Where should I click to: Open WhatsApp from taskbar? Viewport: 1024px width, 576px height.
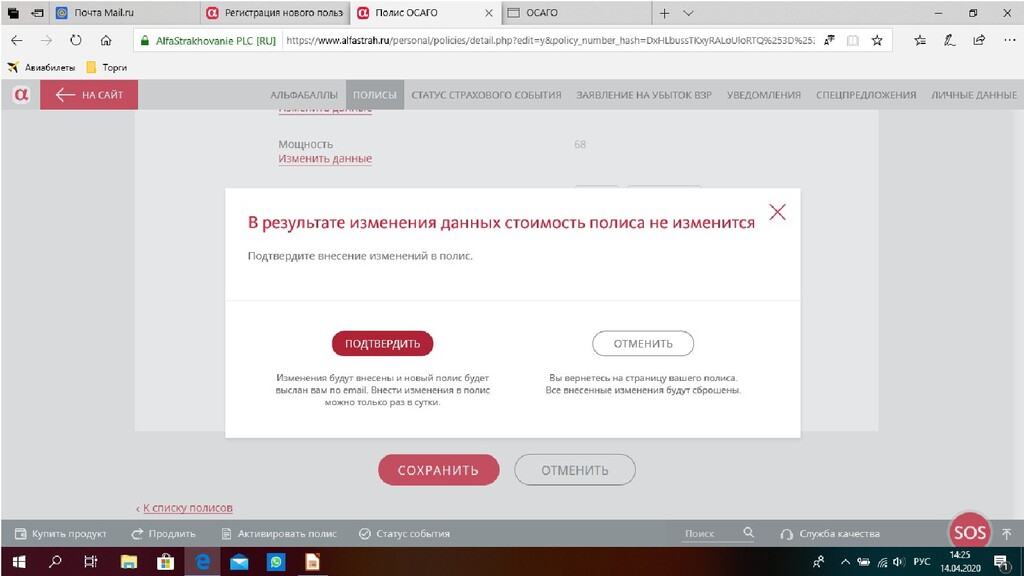click(x=276, y=562)
